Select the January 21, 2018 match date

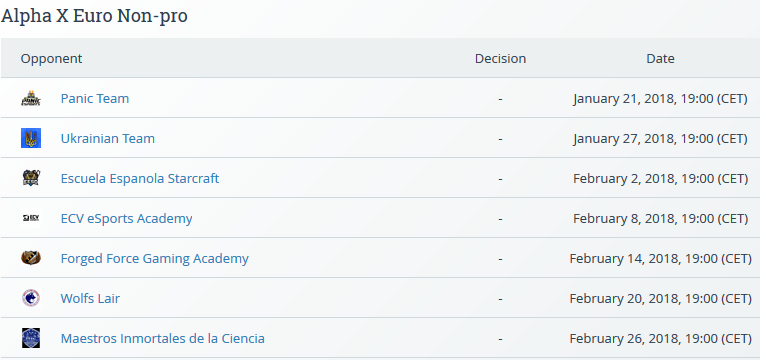660,99
